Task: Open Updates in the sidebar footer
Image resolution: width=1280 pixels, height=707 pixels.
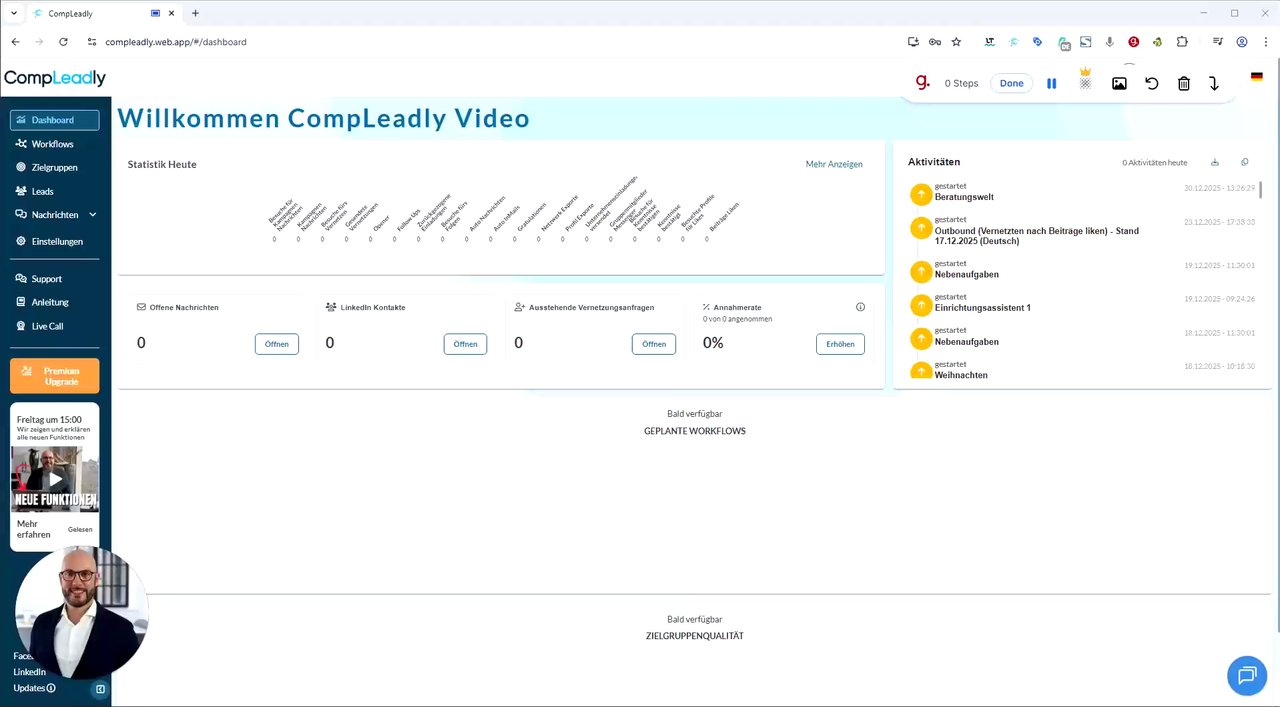Action: [x=34, y=688]
